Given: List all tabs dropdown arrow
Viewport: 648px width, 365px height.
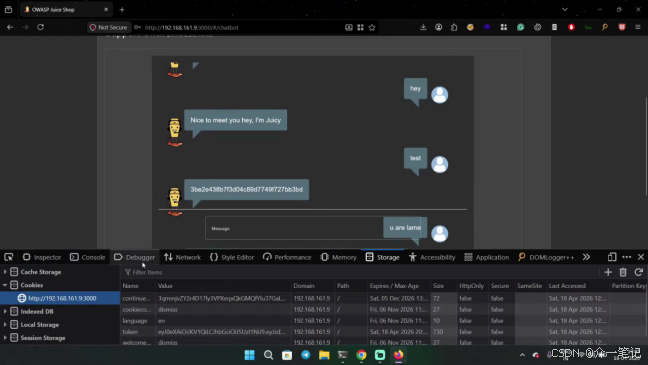Looking at the screenshot, I should pos(565,10).
